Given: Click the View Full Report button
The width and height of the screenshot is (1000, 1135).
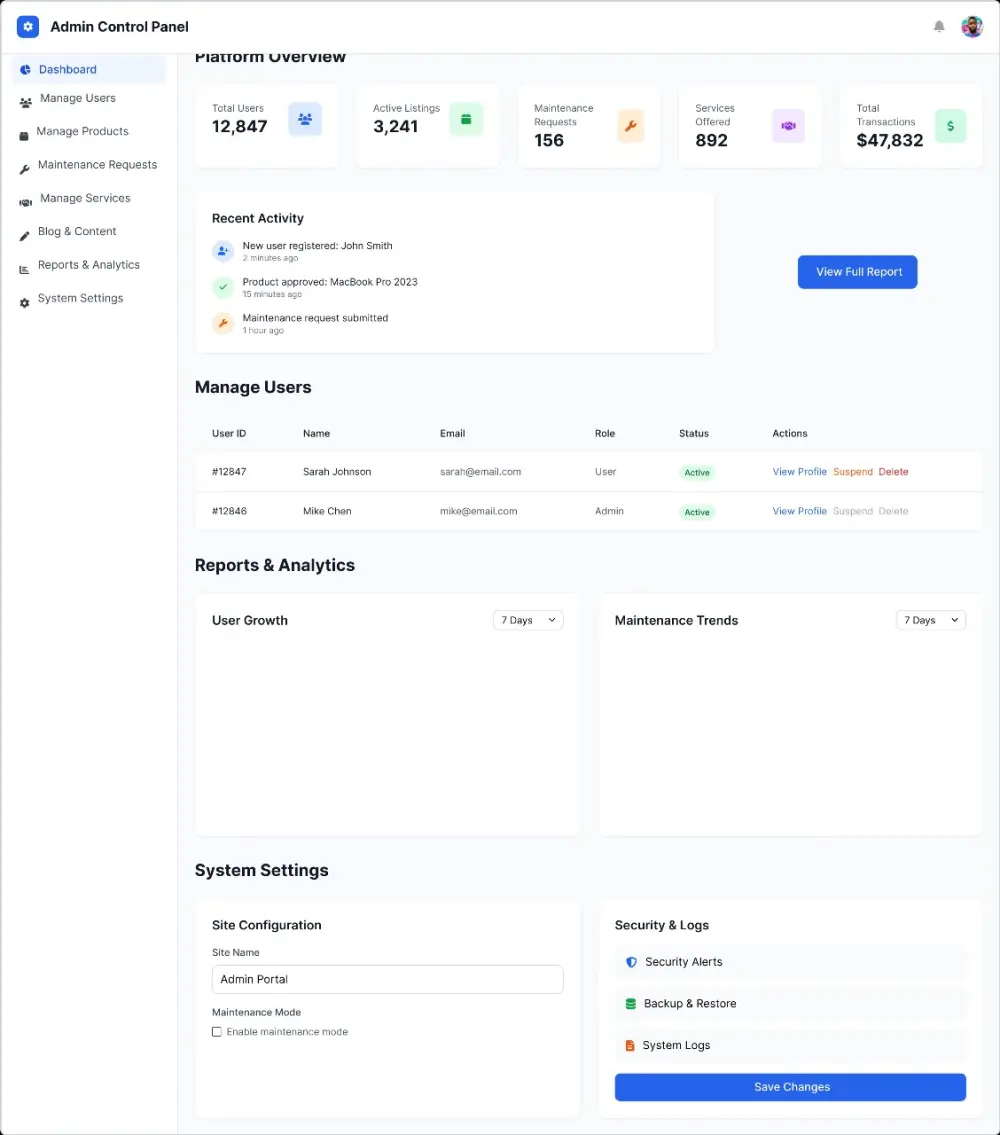Looking at the screenshot, I should 857,271.
